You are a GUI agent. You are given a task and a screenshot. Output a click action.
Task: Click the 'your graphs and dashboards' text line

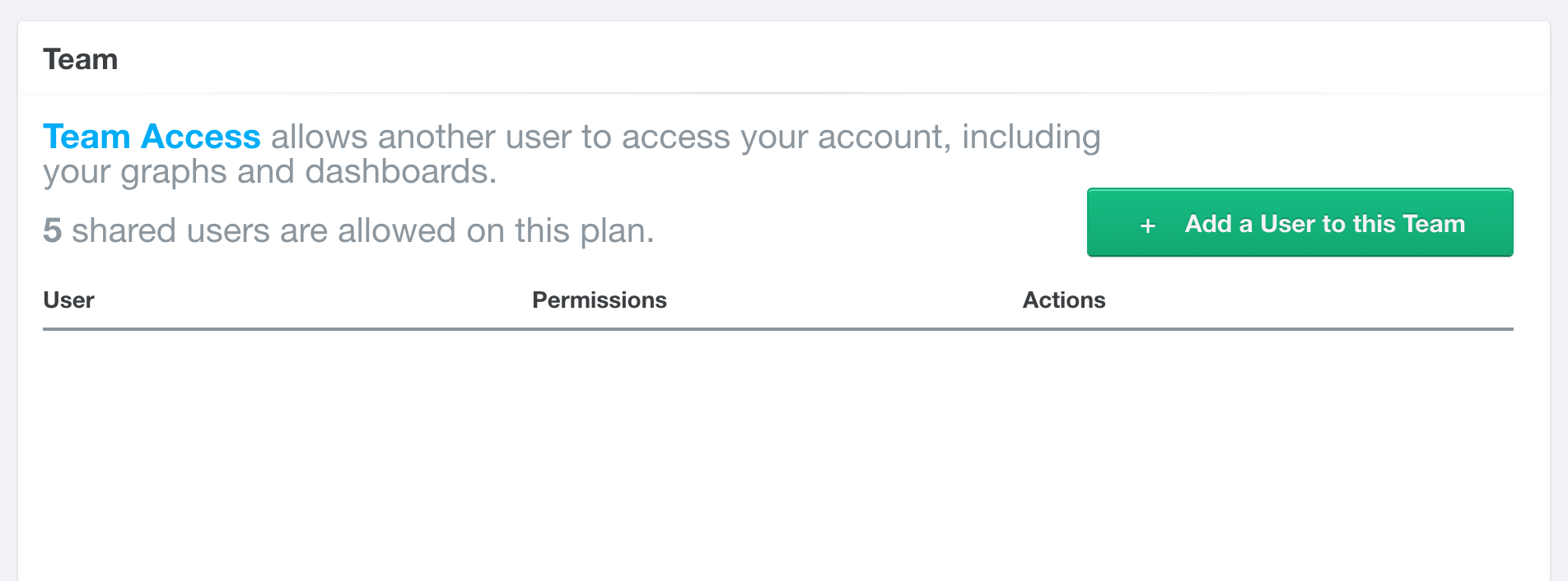pos(270,172)
